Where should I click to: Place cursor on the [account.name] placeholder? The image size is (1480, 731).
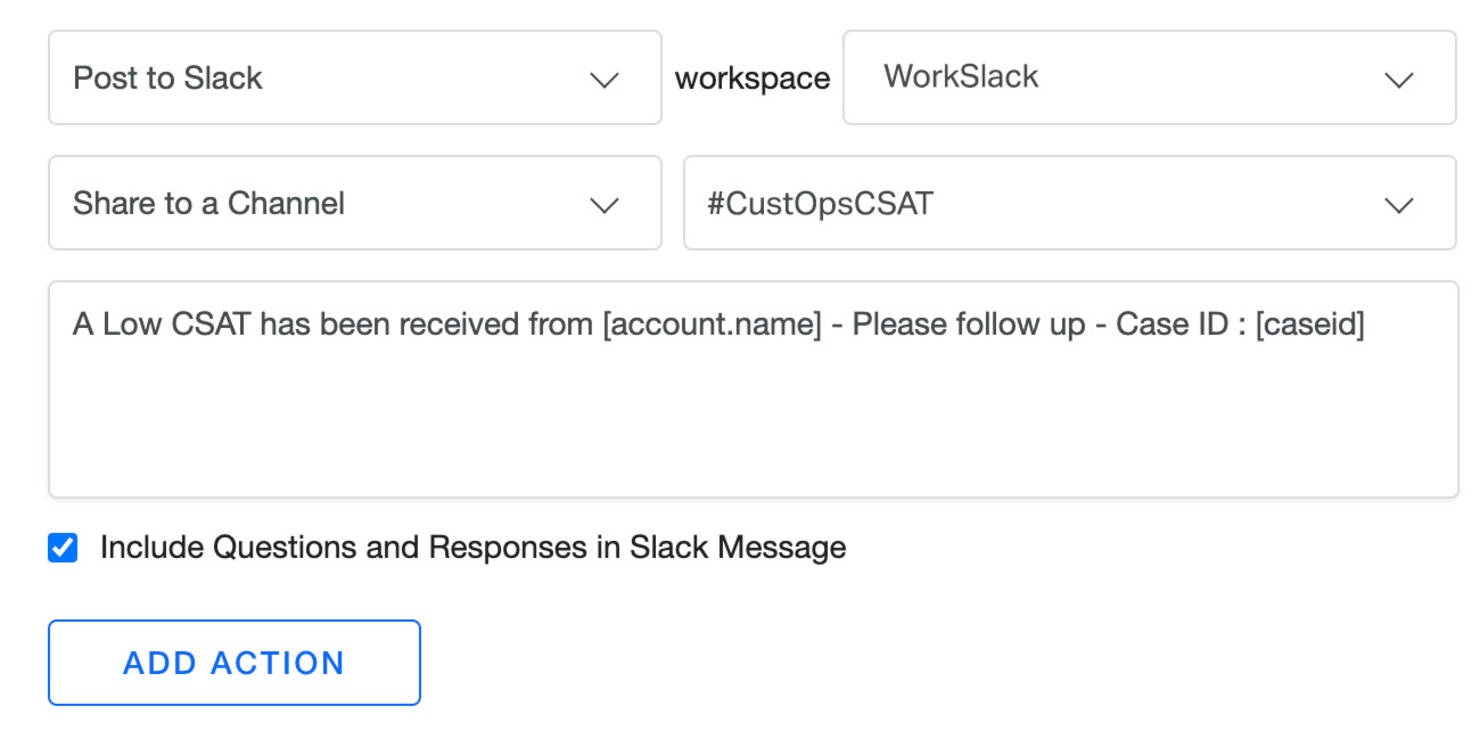pos(711,325)
